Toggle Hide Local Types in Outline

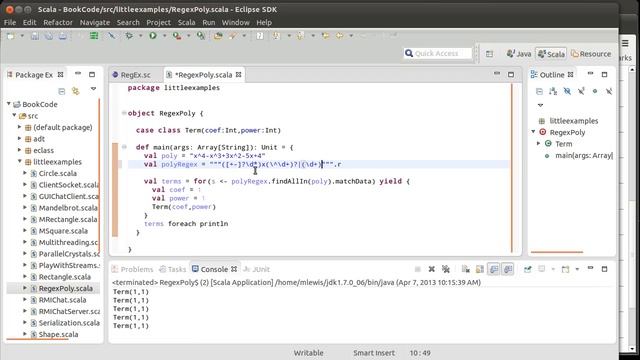pos(609,91)
